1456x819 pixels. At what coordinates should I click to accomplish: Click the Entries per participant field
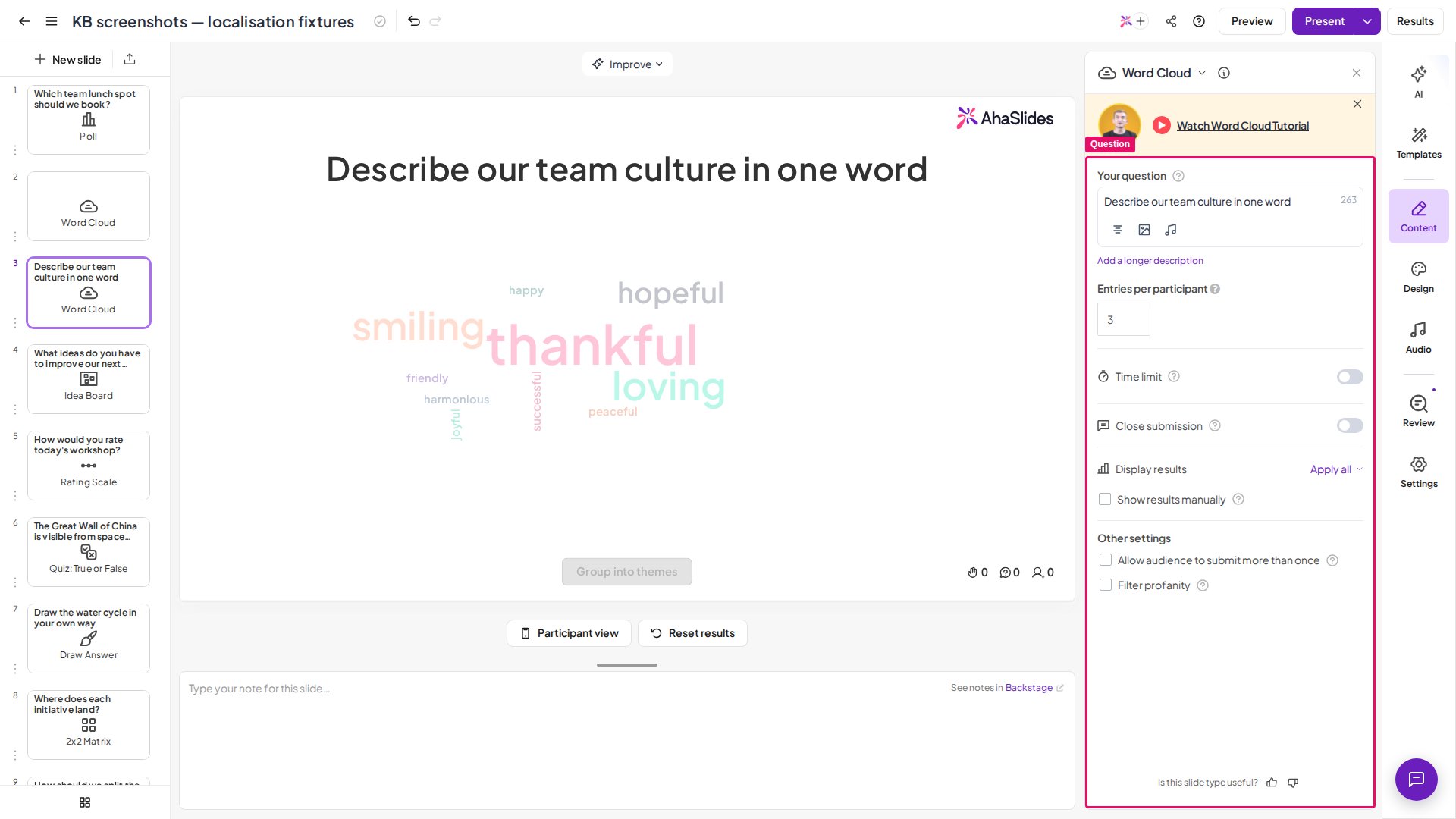(x=1123, y=319)
